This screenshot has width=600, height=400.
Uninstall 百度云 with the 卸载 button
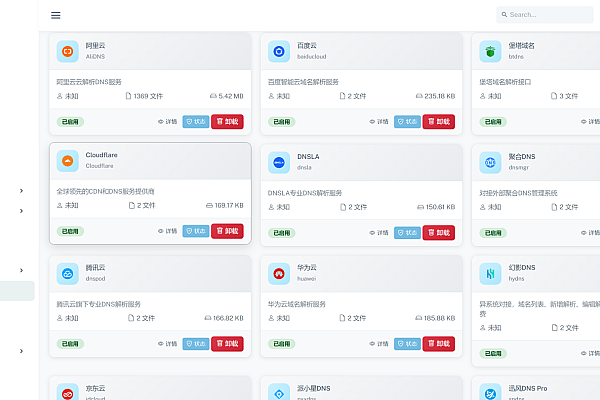439,122
